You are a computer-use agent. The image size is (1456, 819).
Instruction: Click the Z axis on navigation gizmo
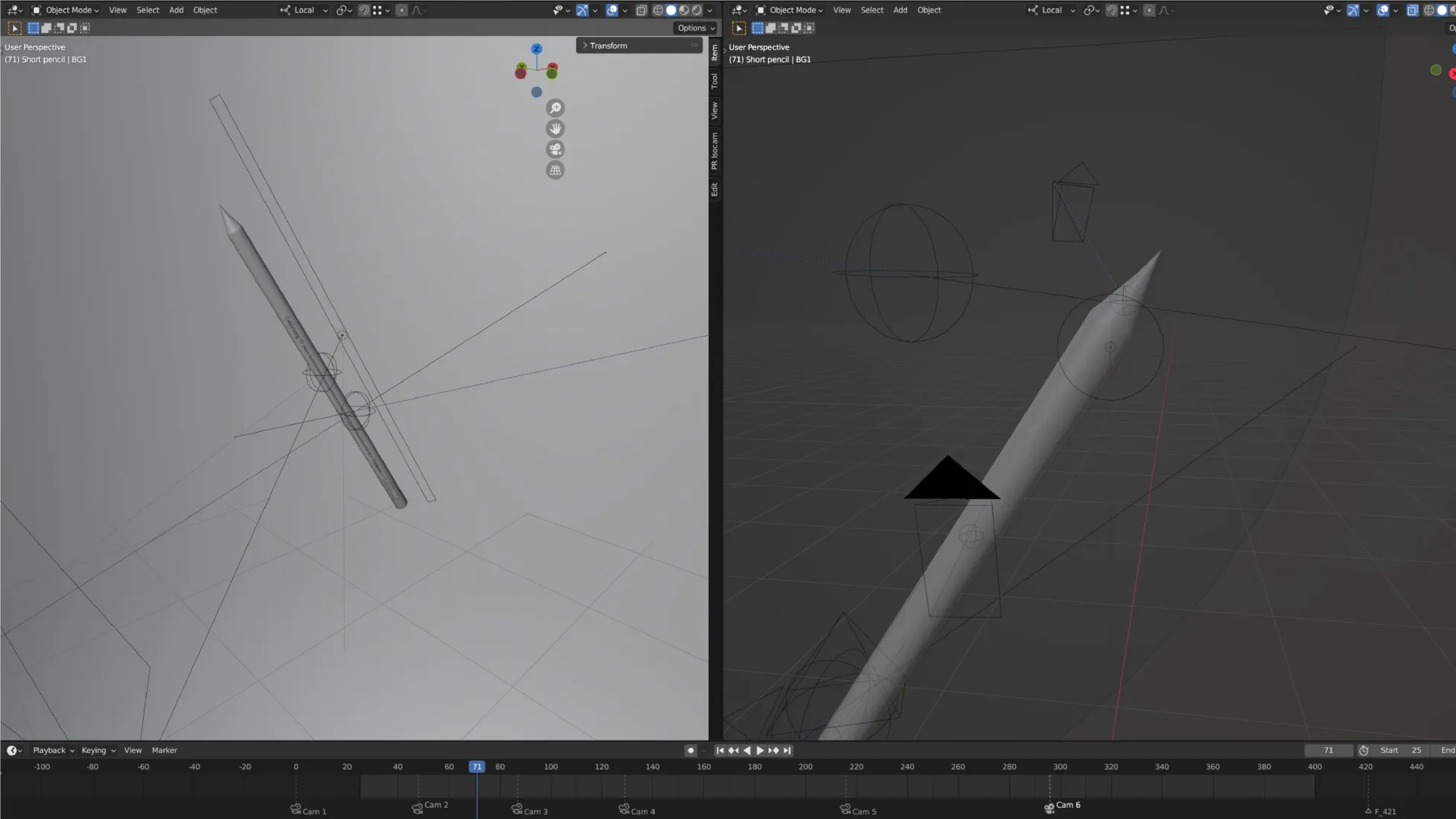point(537,49)
